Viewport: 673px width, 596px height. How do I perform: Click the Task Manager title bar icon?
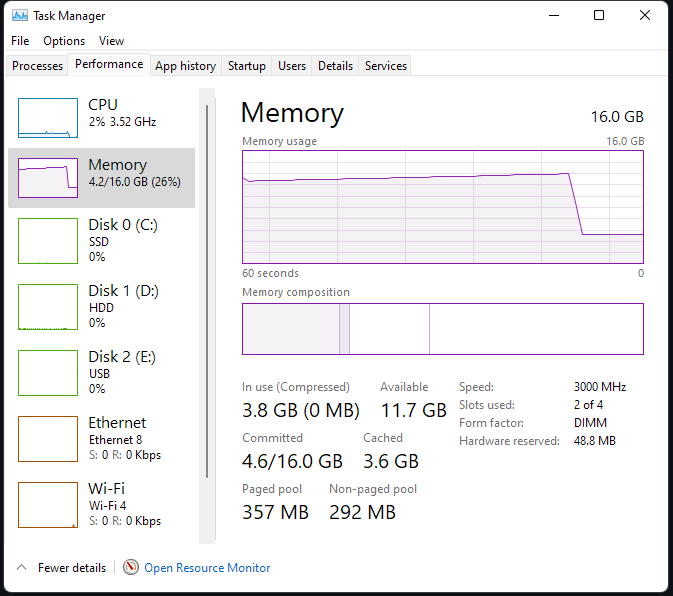point(20,15)
